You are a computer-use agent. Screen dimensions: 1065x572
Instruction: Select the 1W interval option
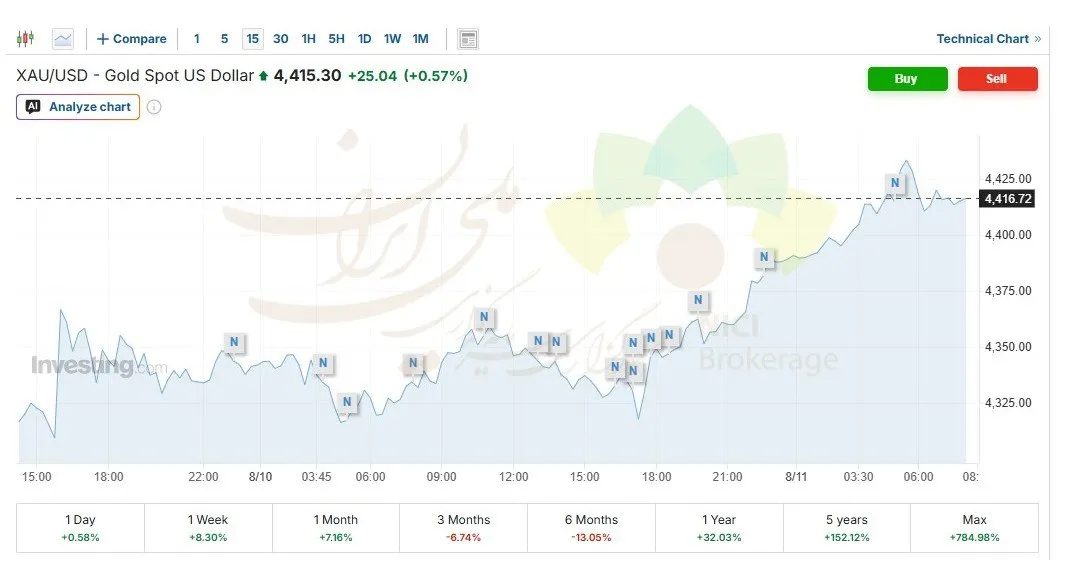pyautogui.click(x=393, y=39)
